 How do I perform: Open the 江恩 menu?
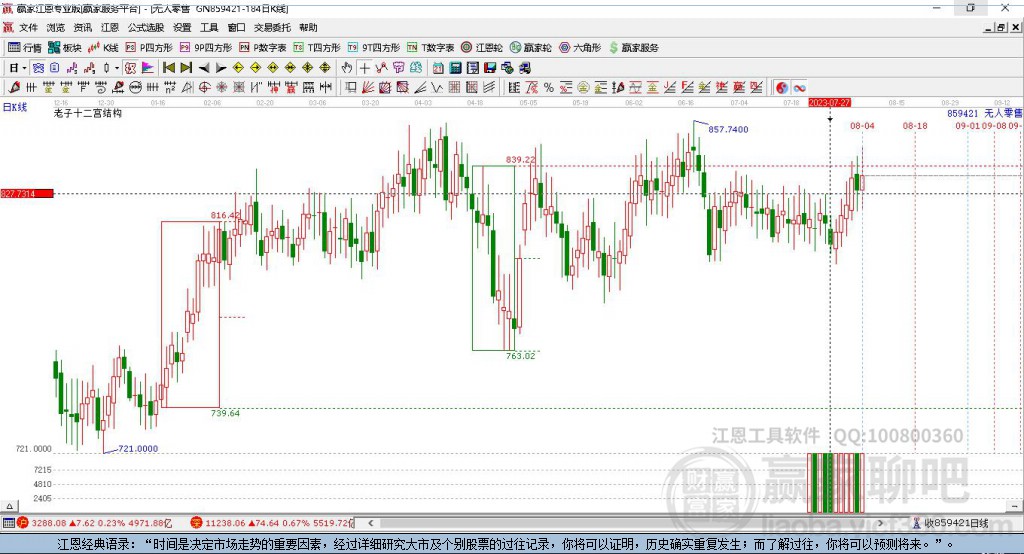click(110, 27)
